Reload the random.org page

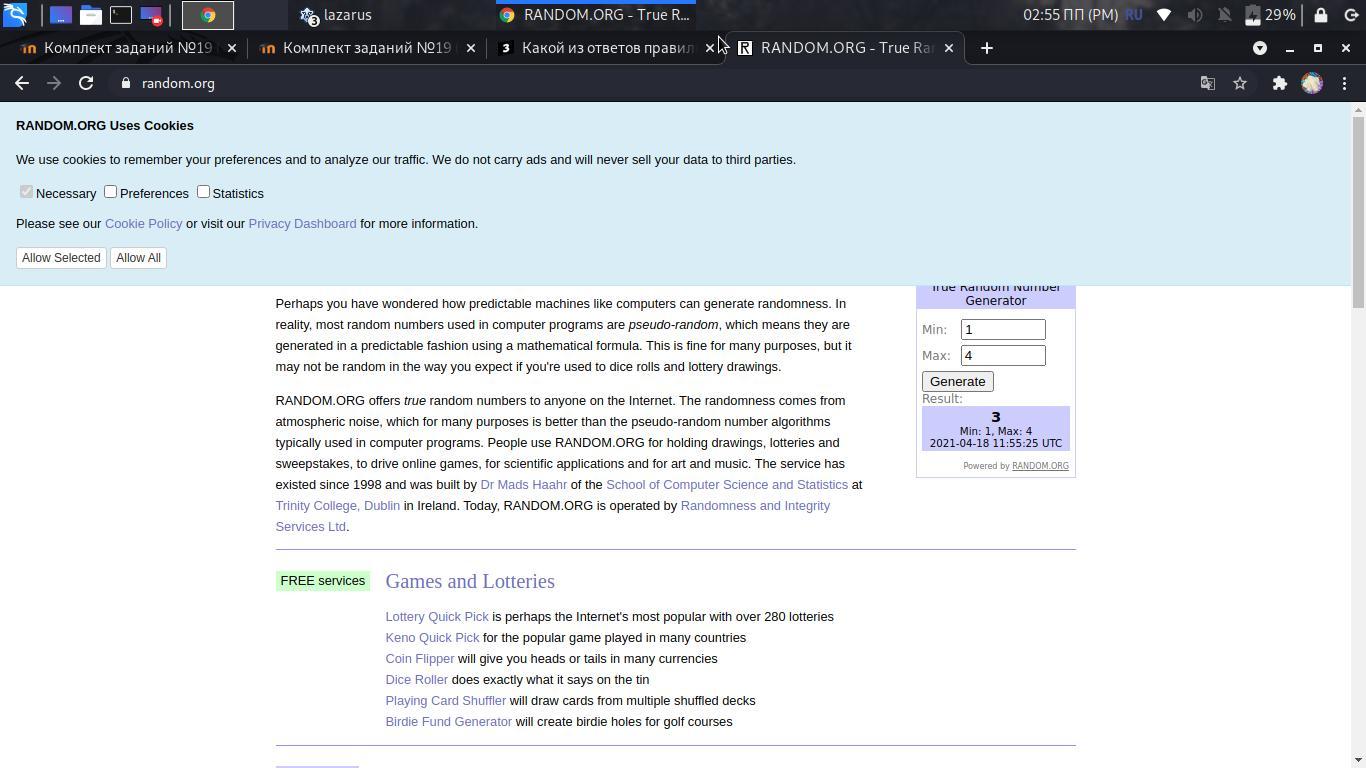click(x=86, y=83)
